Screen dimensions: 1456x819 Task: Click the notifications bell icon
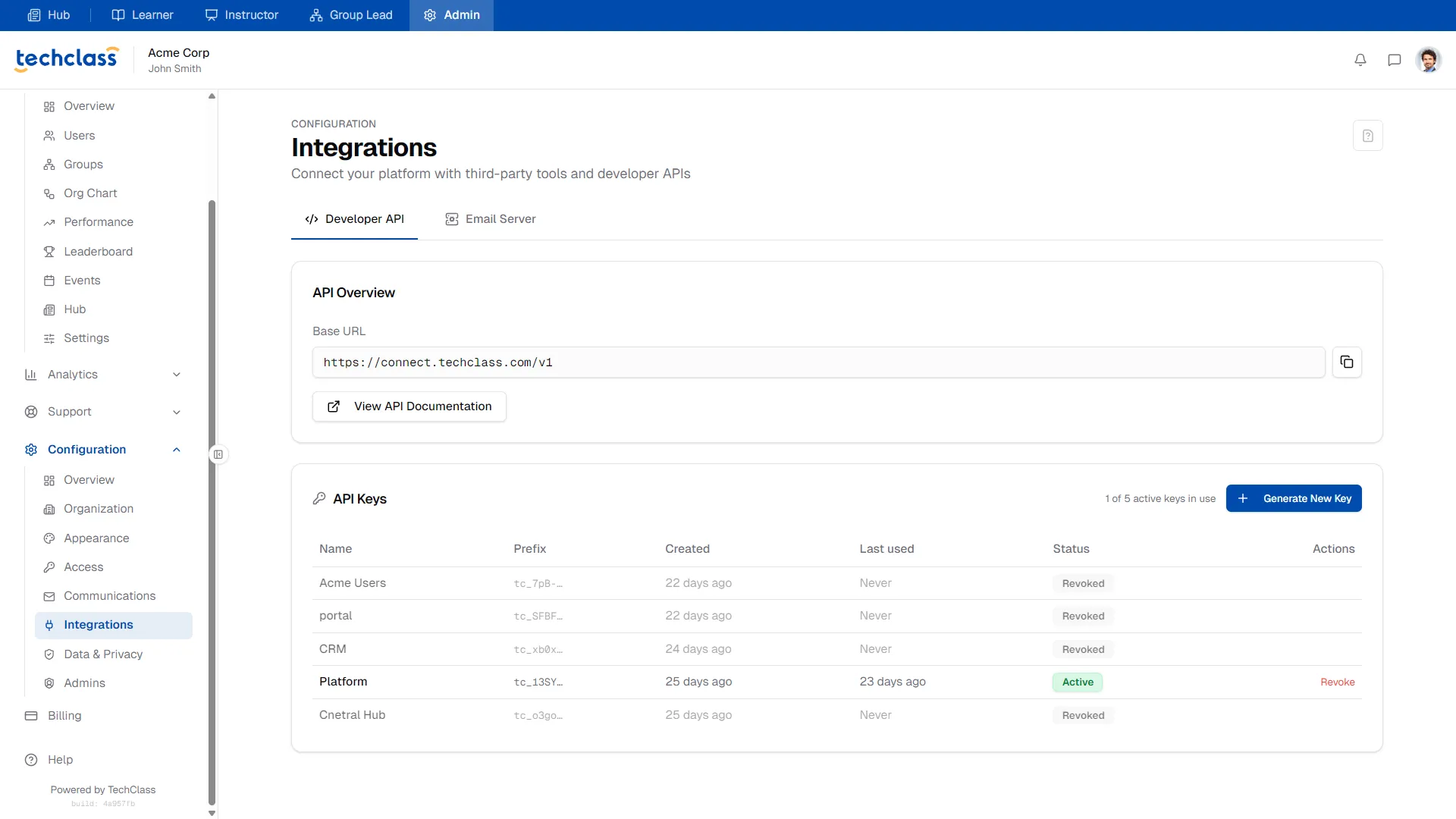(1360, 60)
